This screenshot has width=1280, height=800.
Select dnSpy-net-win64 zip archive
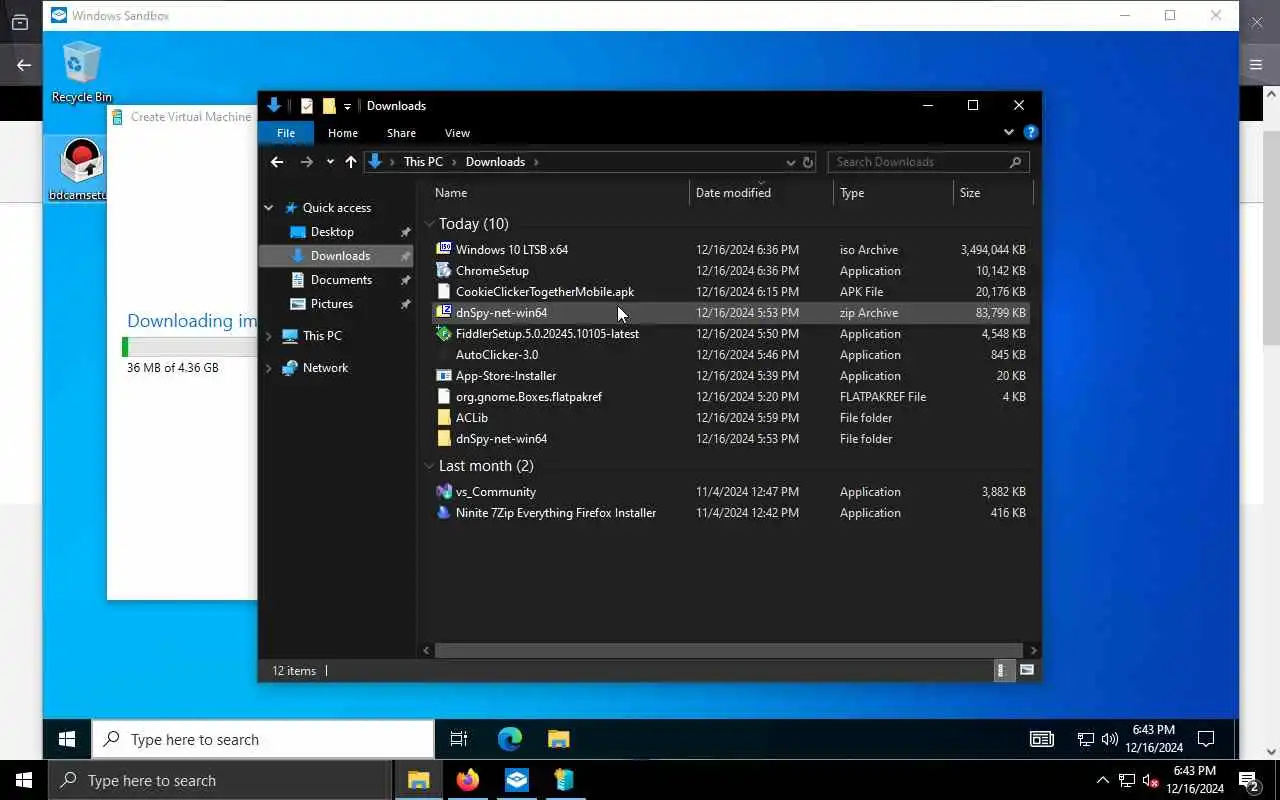click(731, 312)
